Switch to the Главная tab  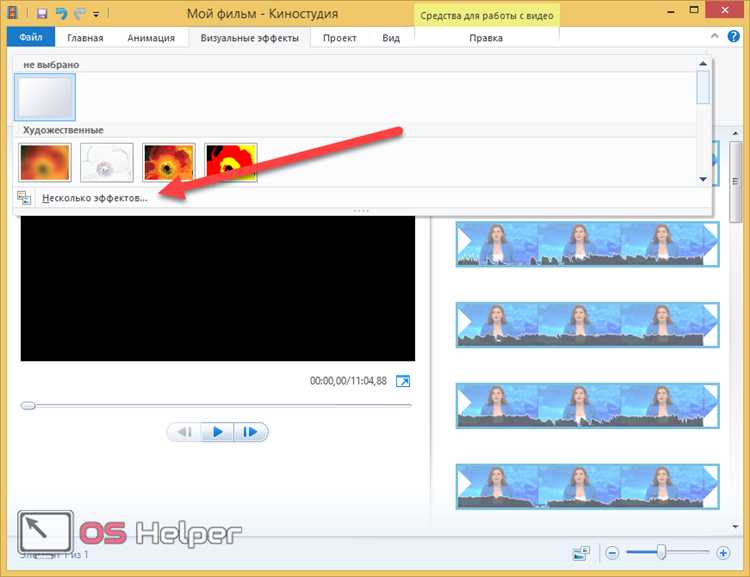85,38
